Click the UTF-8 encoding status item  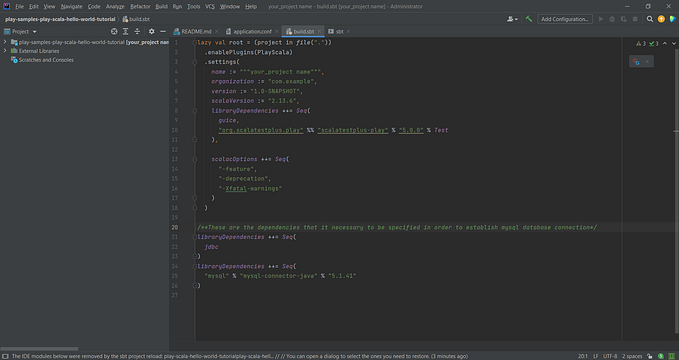(x=610, y=356)
